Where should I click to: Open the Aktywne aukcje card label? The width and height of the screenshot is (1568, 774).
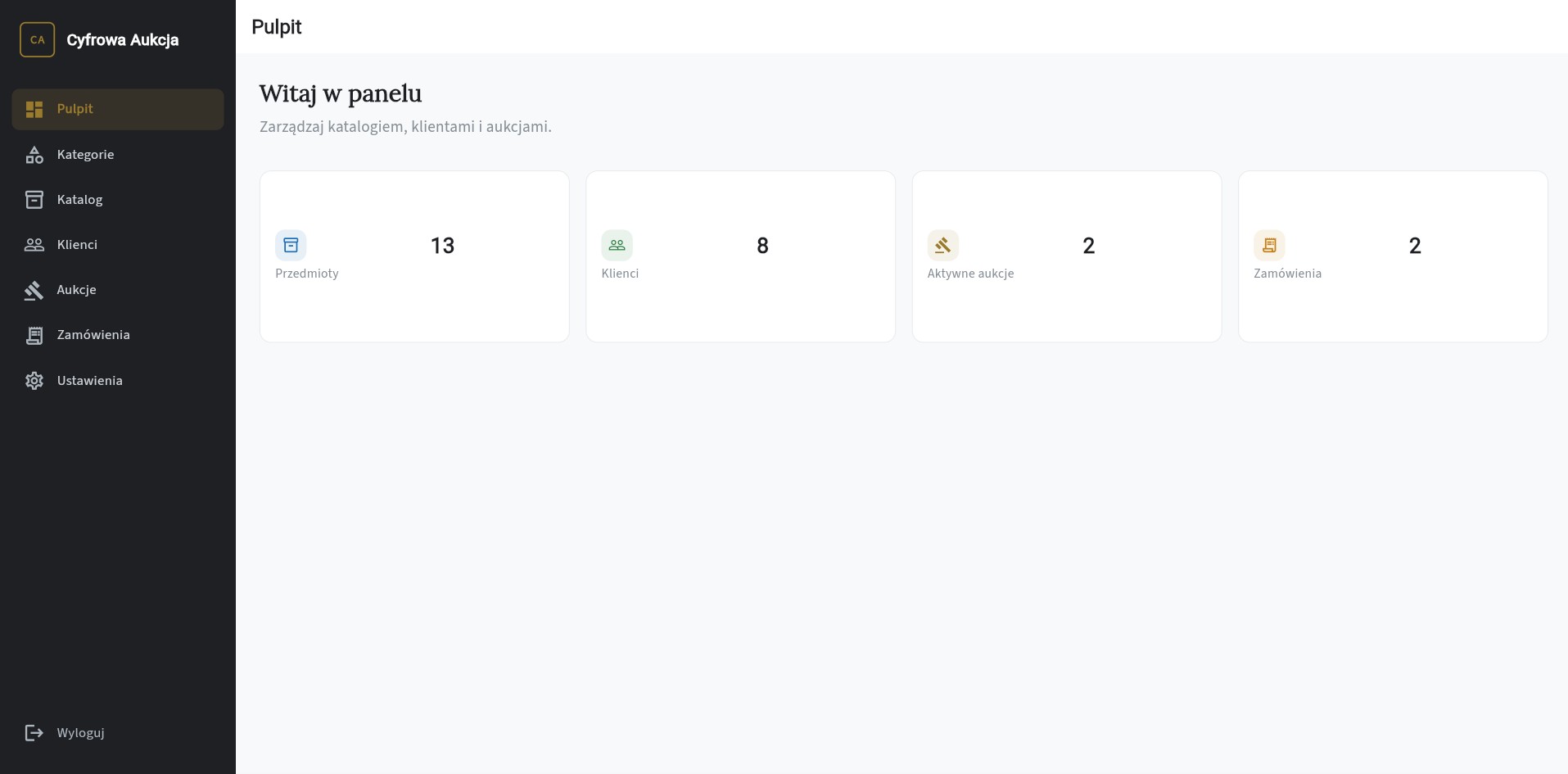point(970,274)
